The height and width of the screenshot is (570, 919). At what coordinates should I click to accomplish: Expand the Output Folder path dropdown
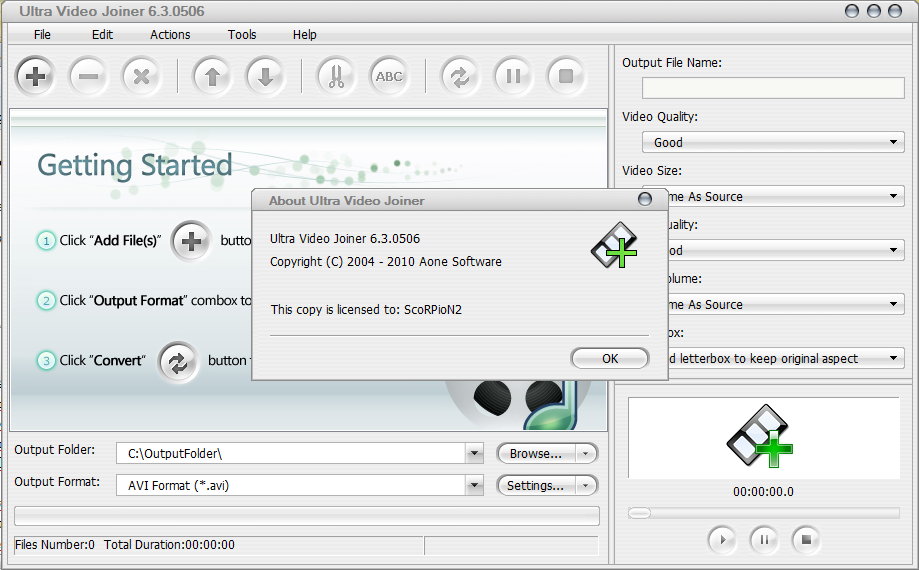(474, 453)
